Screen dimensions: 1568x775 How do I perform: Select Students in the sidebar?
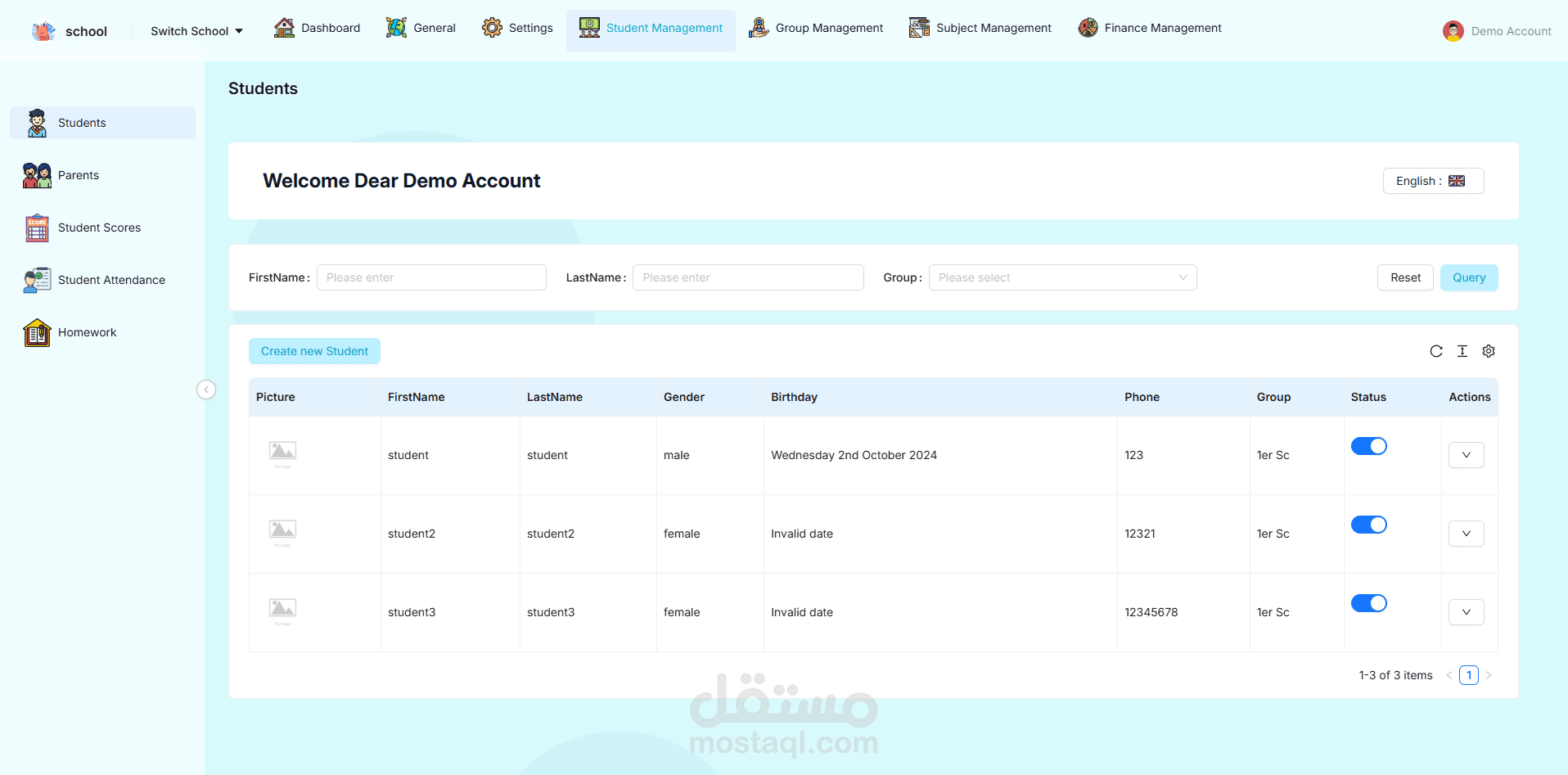(102, 123)
